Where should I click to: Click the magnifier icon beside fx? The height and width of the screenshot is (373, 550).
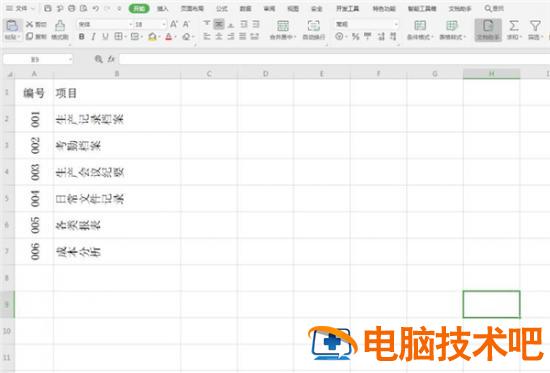[99, 59]
